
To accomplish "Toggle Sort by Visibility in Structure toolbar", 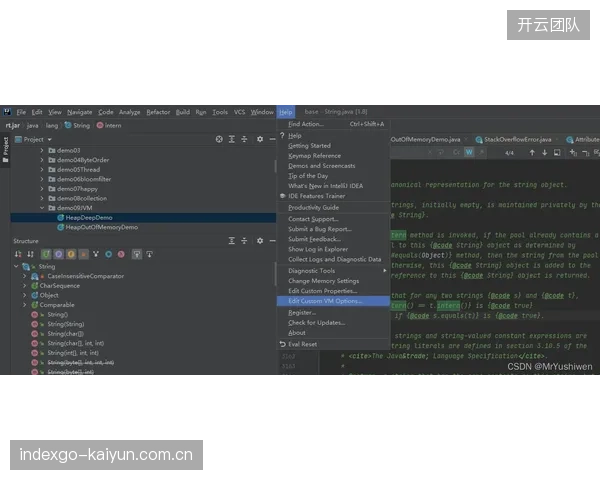I will coord(18,254).
